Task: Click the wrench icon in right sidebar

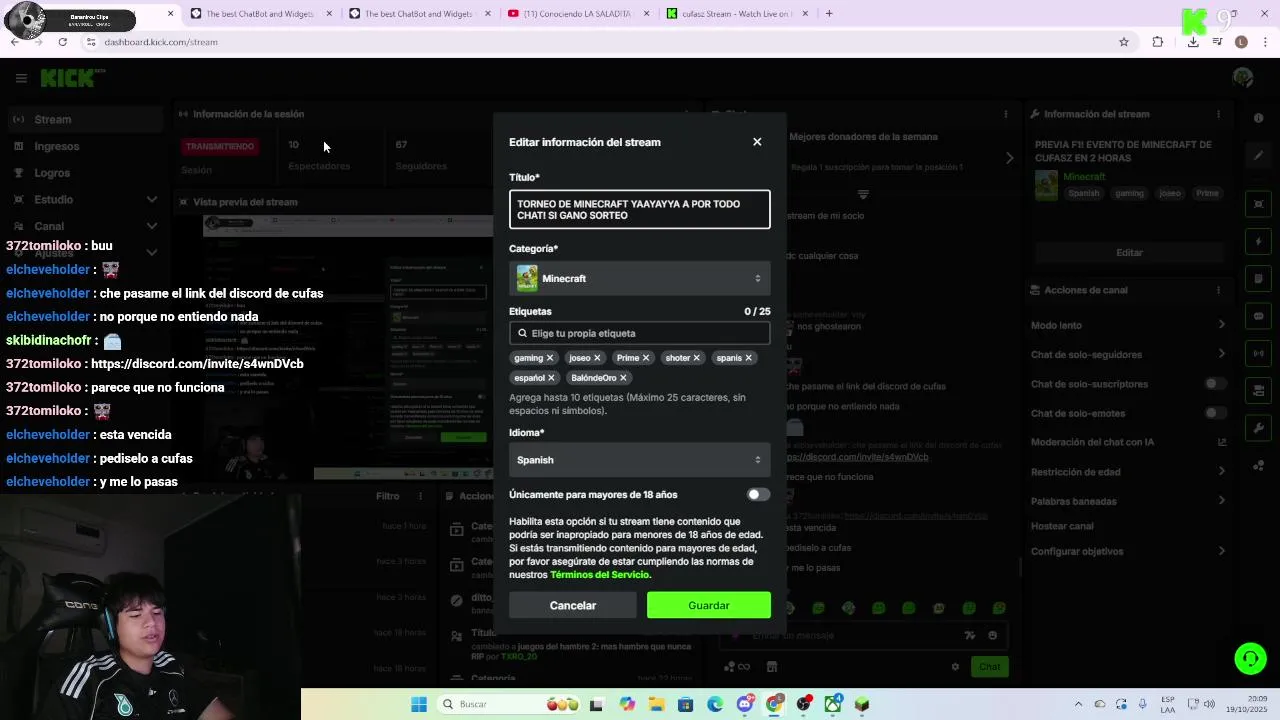Action: coord(1259,428)
